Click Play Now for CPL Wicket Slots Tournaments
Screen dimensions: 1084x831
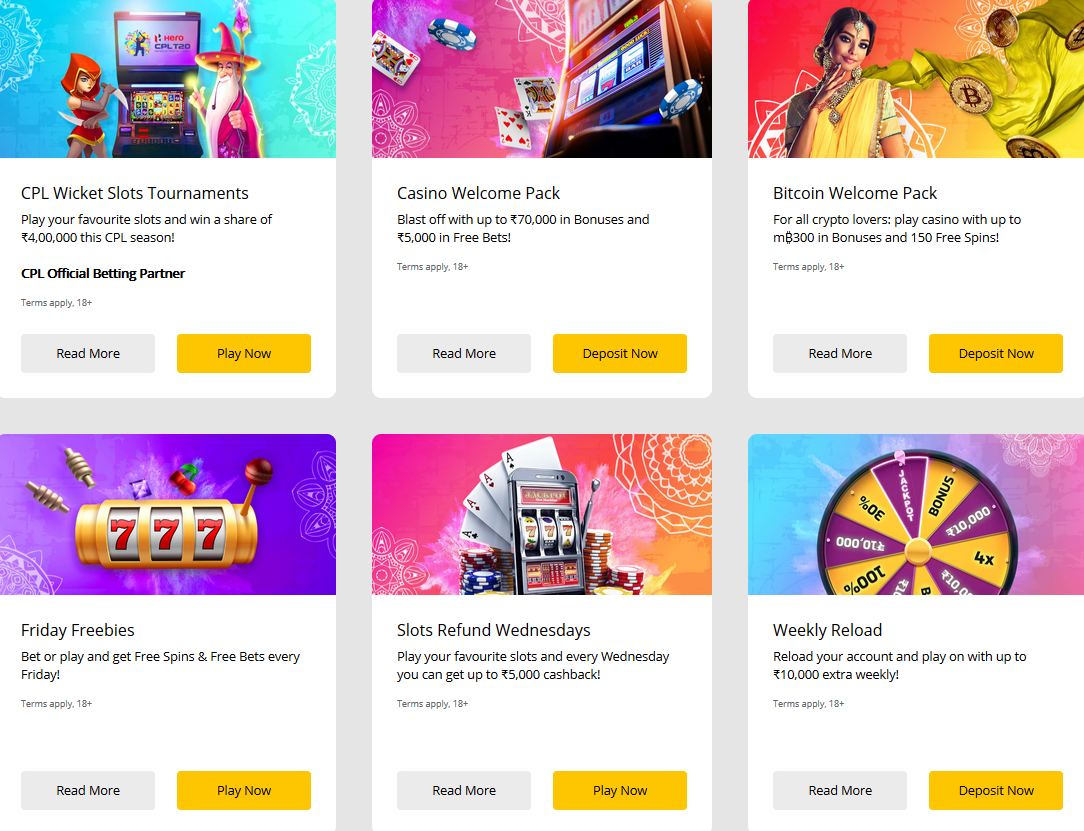click(x=244, y=353)
